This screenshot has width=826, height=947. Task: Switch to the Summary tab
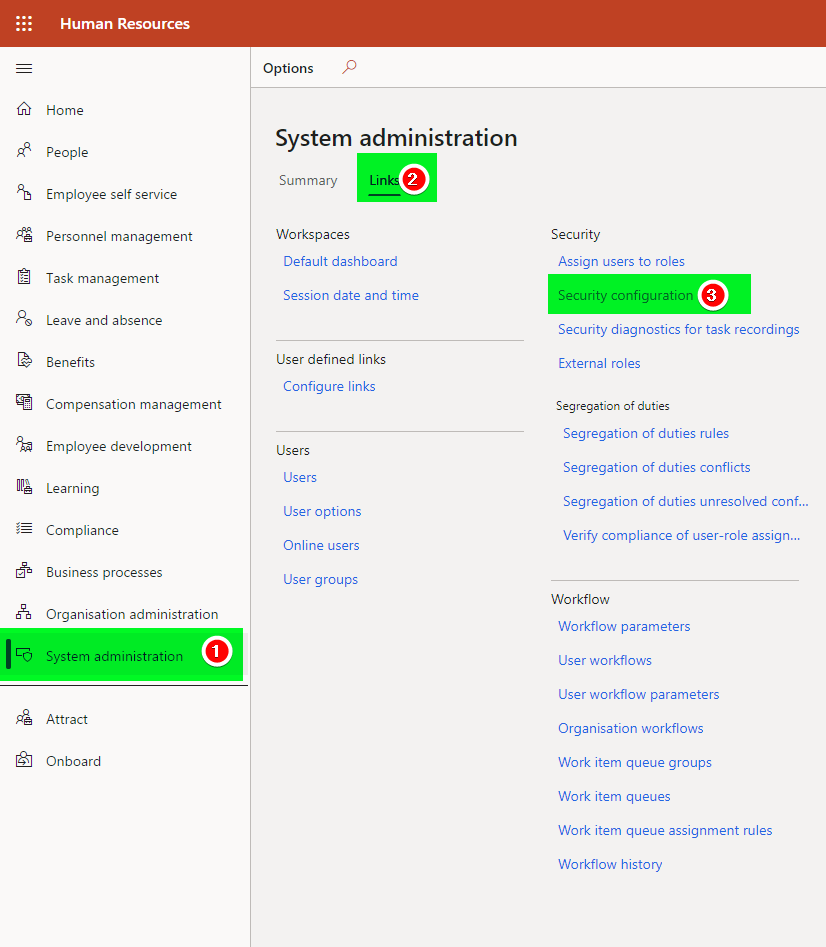(x=308, y=181)
